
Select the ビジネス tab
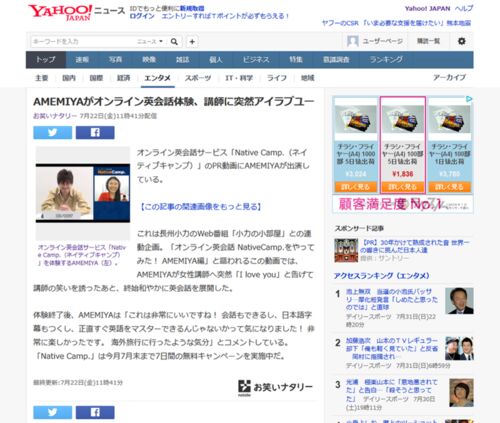coord(256,60)
